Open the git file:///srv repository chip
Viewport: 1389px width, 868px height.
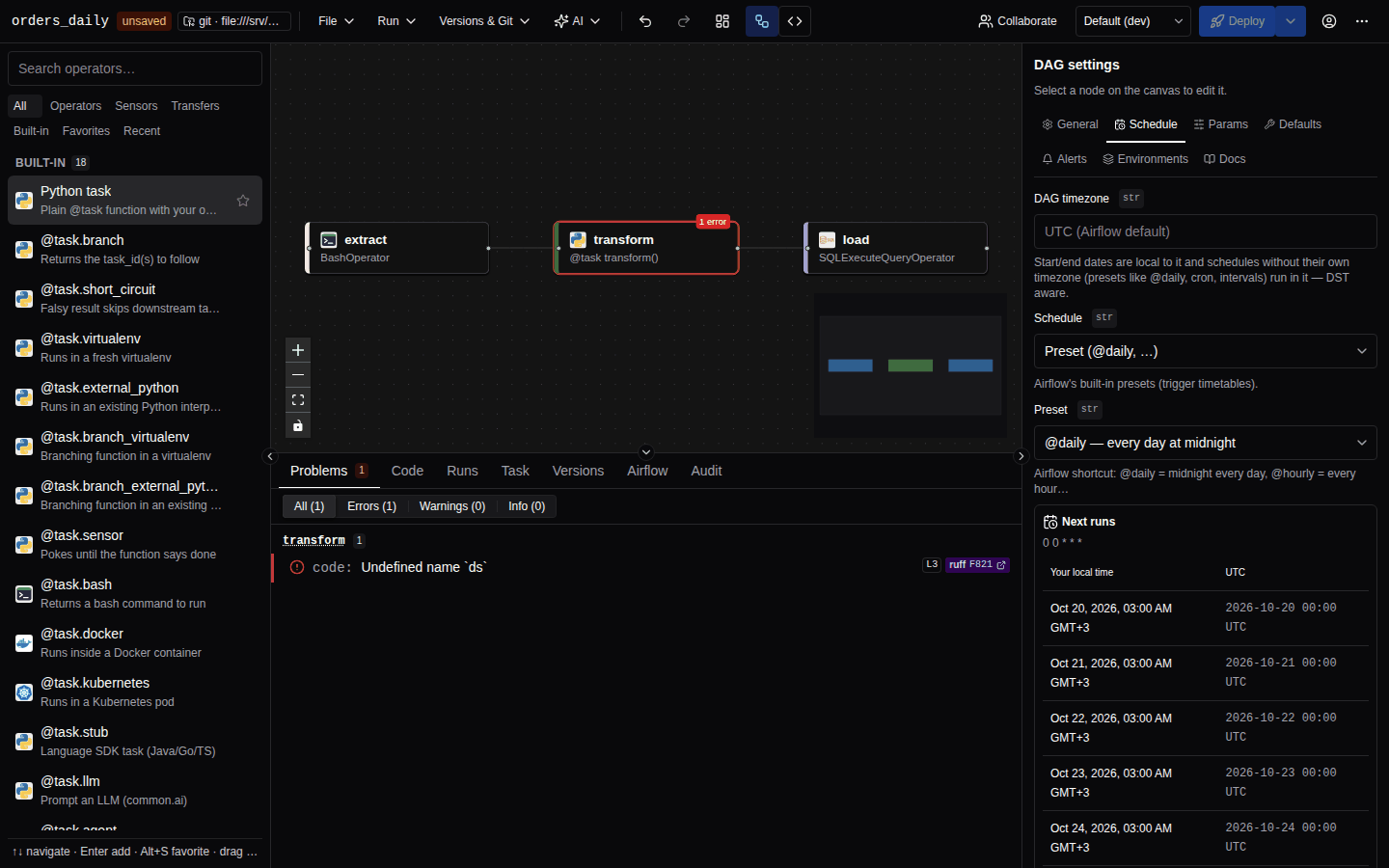[x=234, y=21]
